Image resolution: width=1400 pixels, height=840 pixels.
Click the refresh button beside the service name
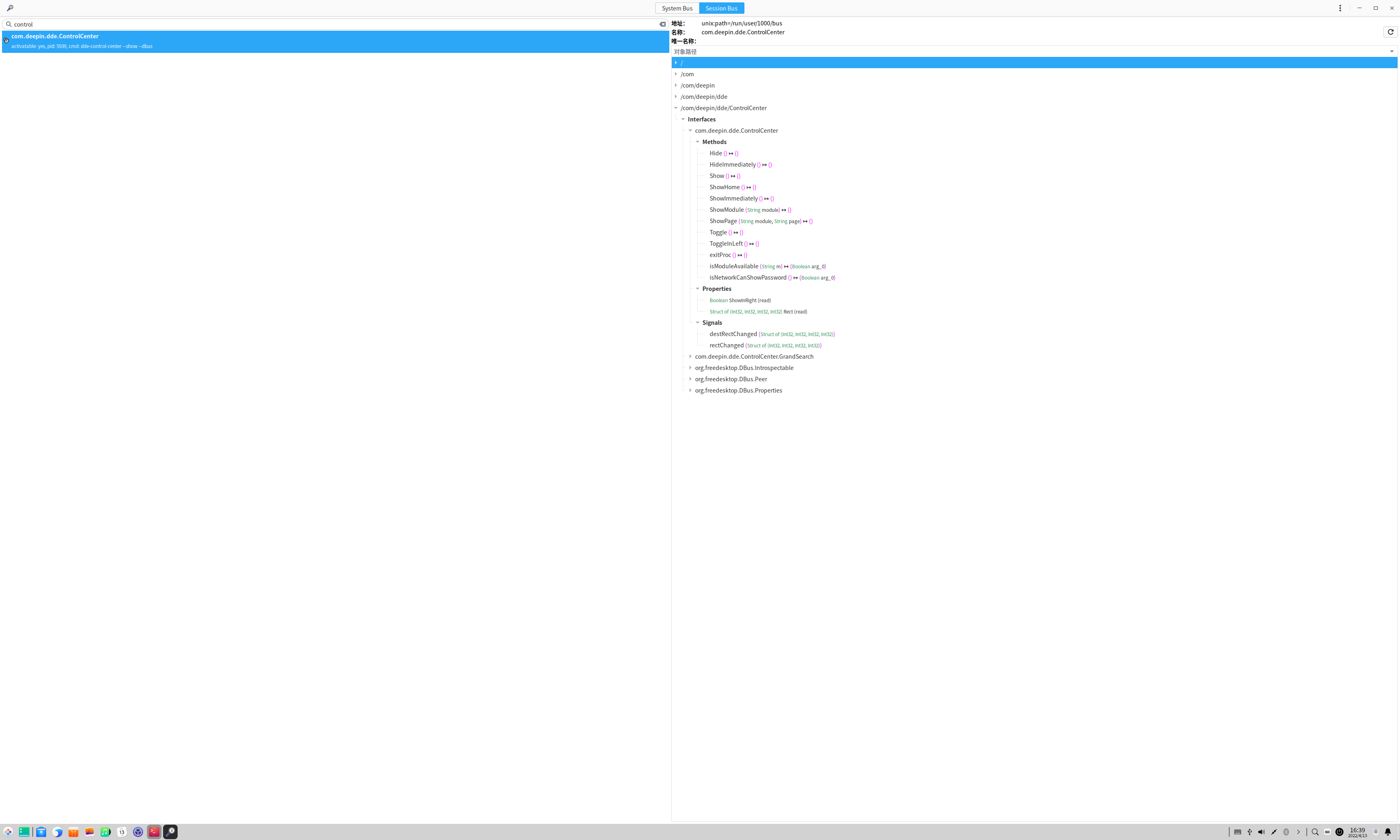pos(1390,32)
